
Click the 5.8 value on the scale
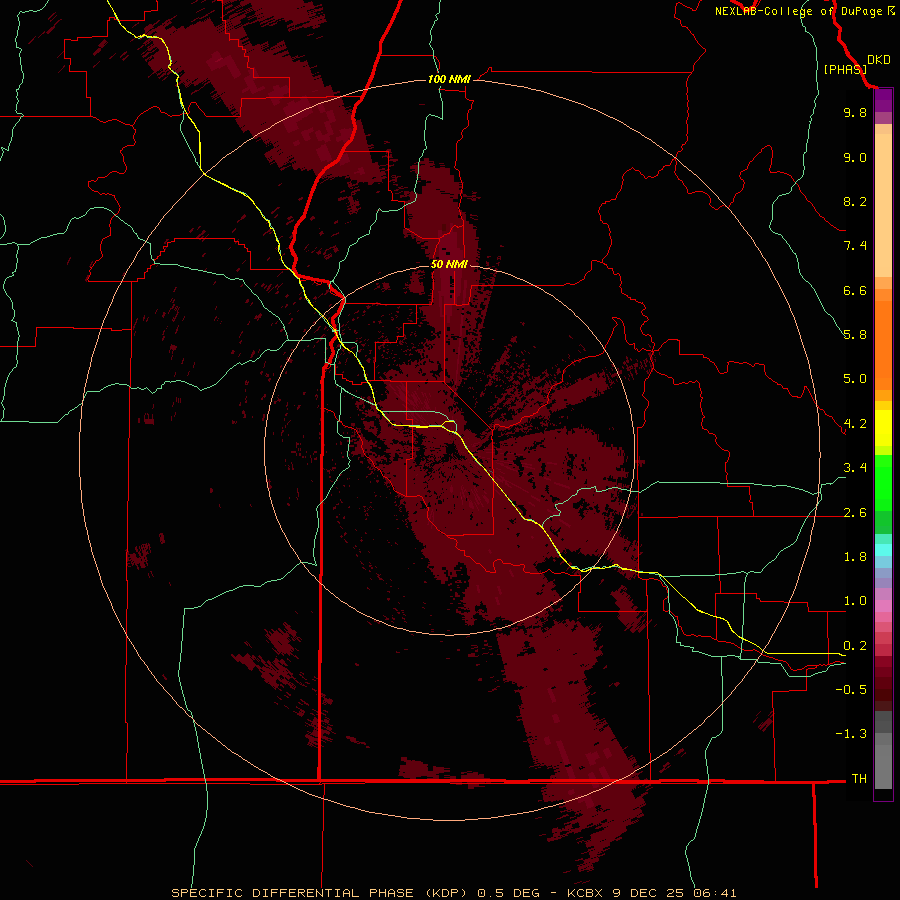point(855,335)
